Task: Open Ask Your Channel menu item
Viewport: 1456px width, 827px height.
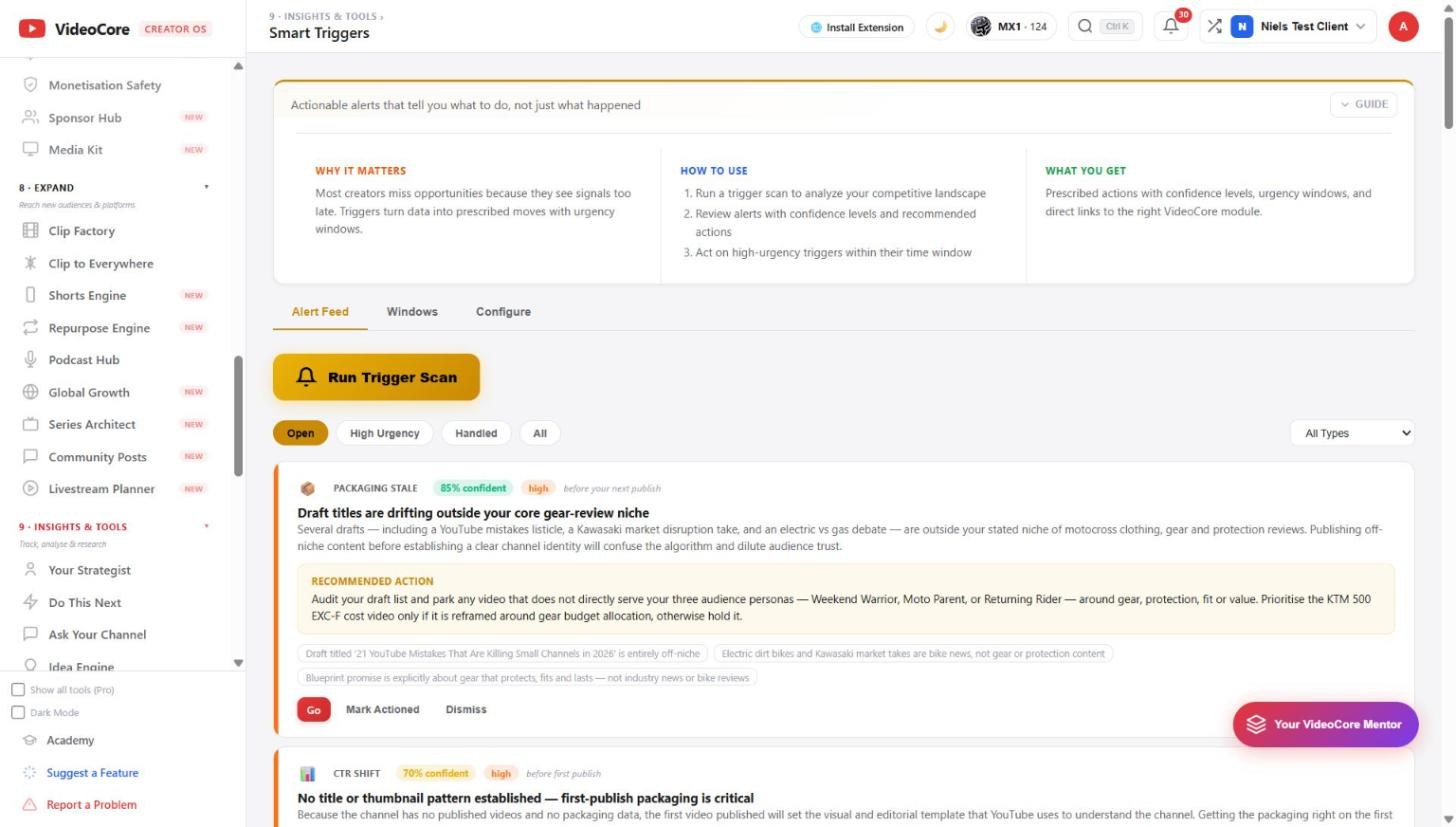Action: point(97,634)
